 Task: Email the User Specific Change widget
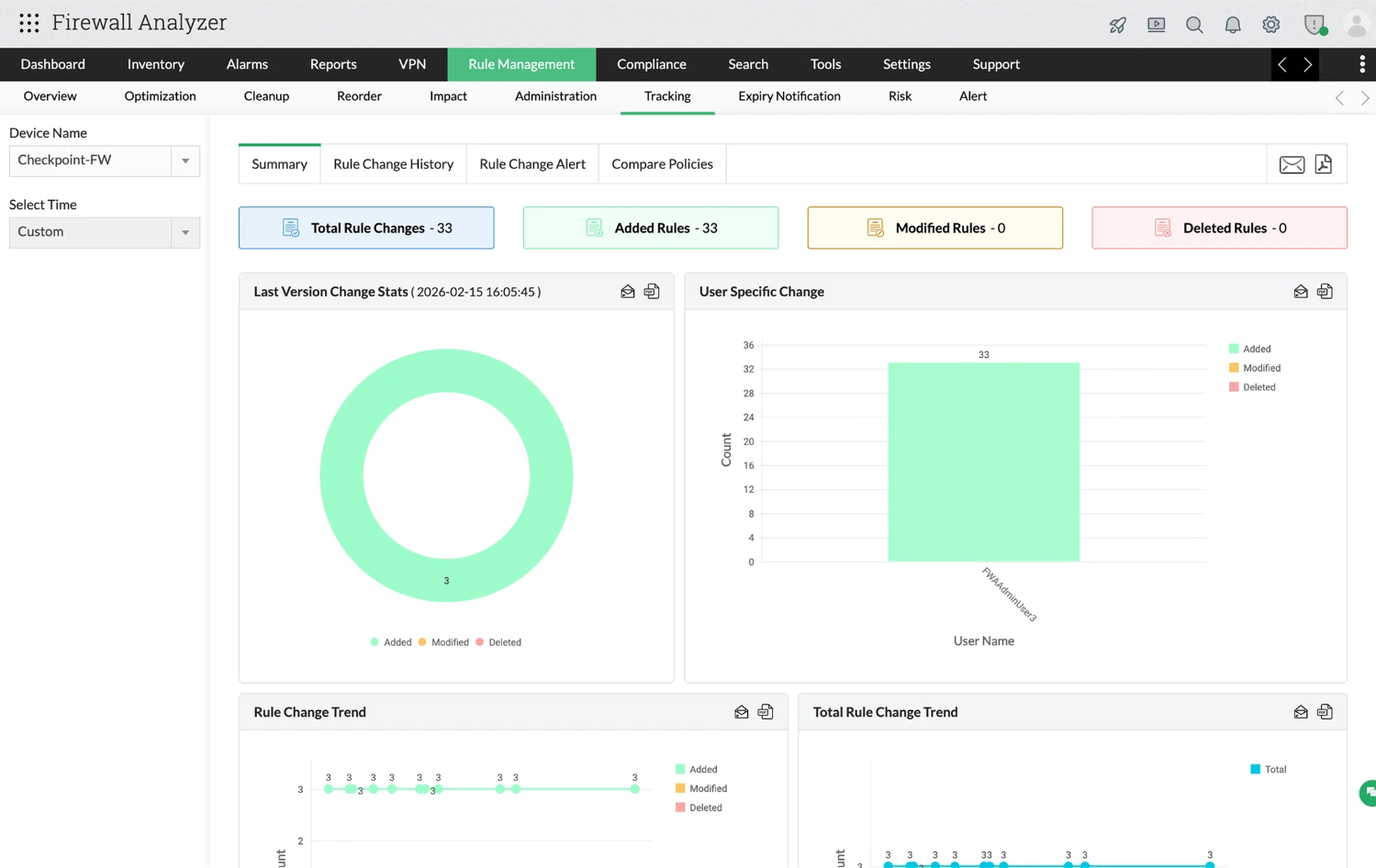[1301, 292]
